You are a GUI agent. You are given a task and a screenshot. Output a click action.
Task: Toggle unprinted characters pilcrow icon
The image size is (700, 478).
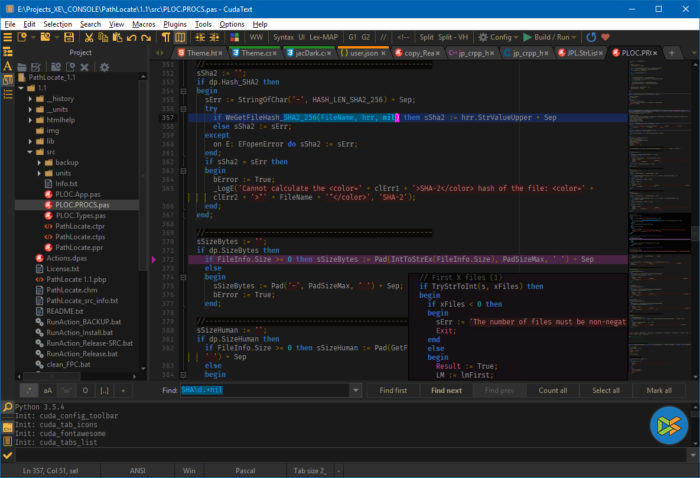pyautogui.click(x=167, y=37)
